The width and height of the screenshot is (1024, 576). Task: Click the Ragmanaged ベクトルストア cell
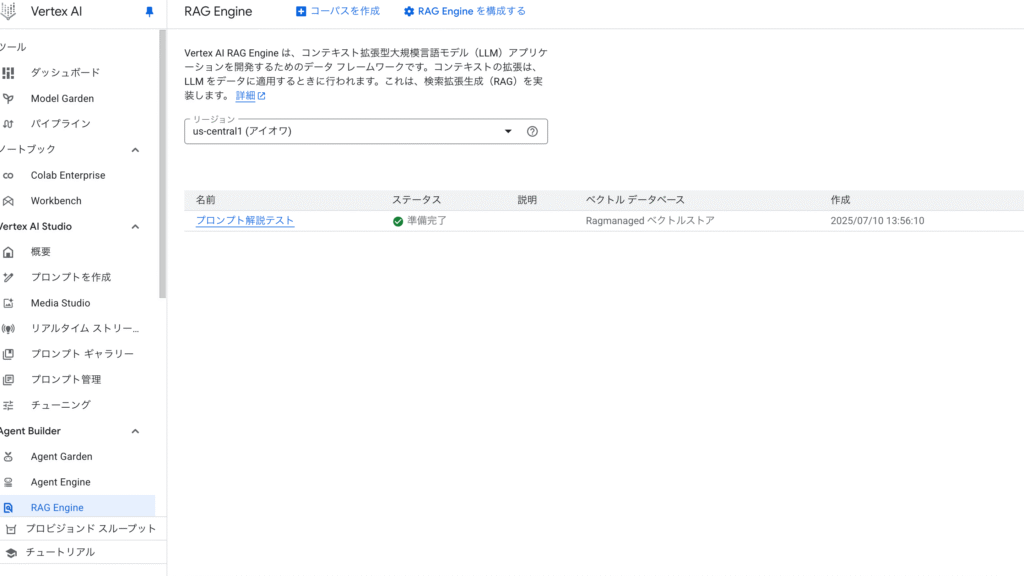point(650,221)
